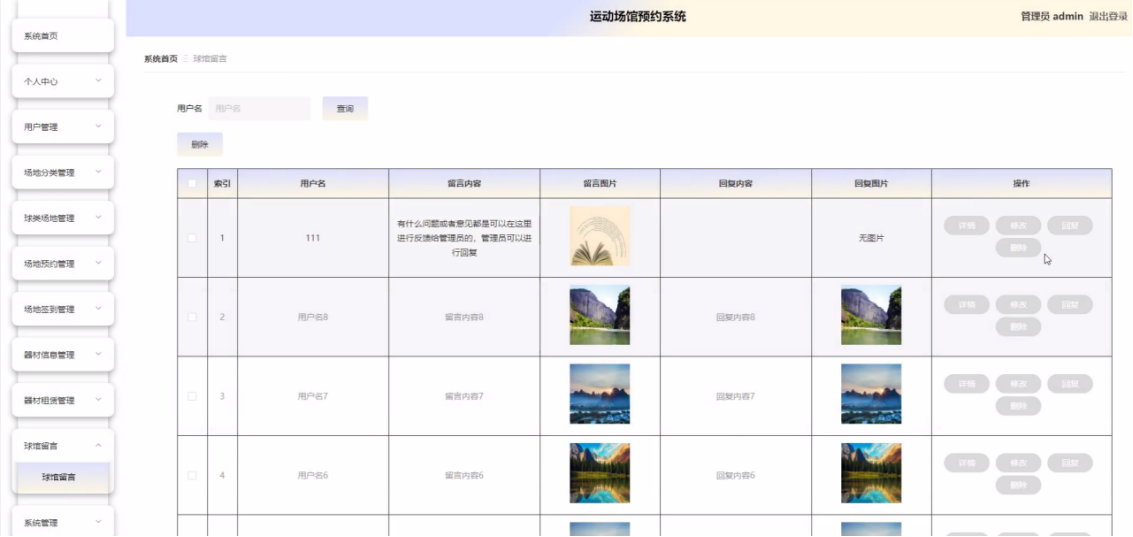Open the book 留言图片 thumbnail in row 111
This screenshot has height=537, width=1133.
point(600,236)
